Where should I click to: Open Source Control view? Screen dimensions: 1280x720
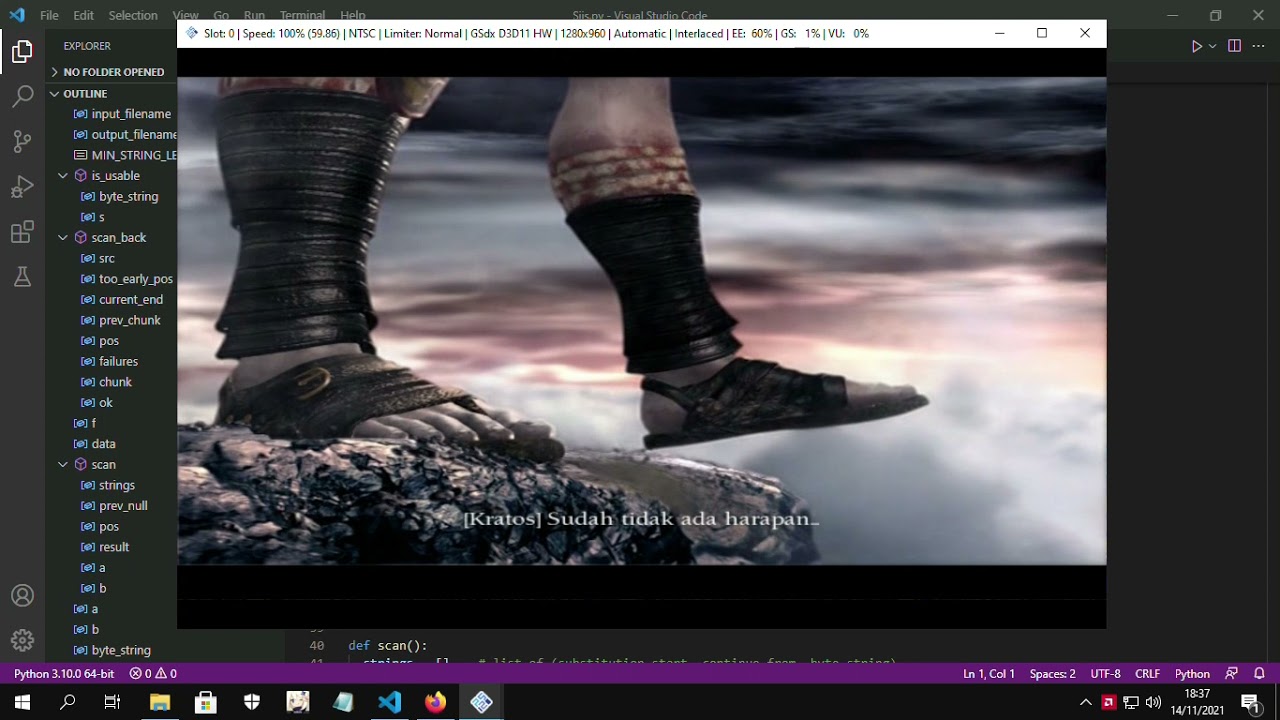22,142
